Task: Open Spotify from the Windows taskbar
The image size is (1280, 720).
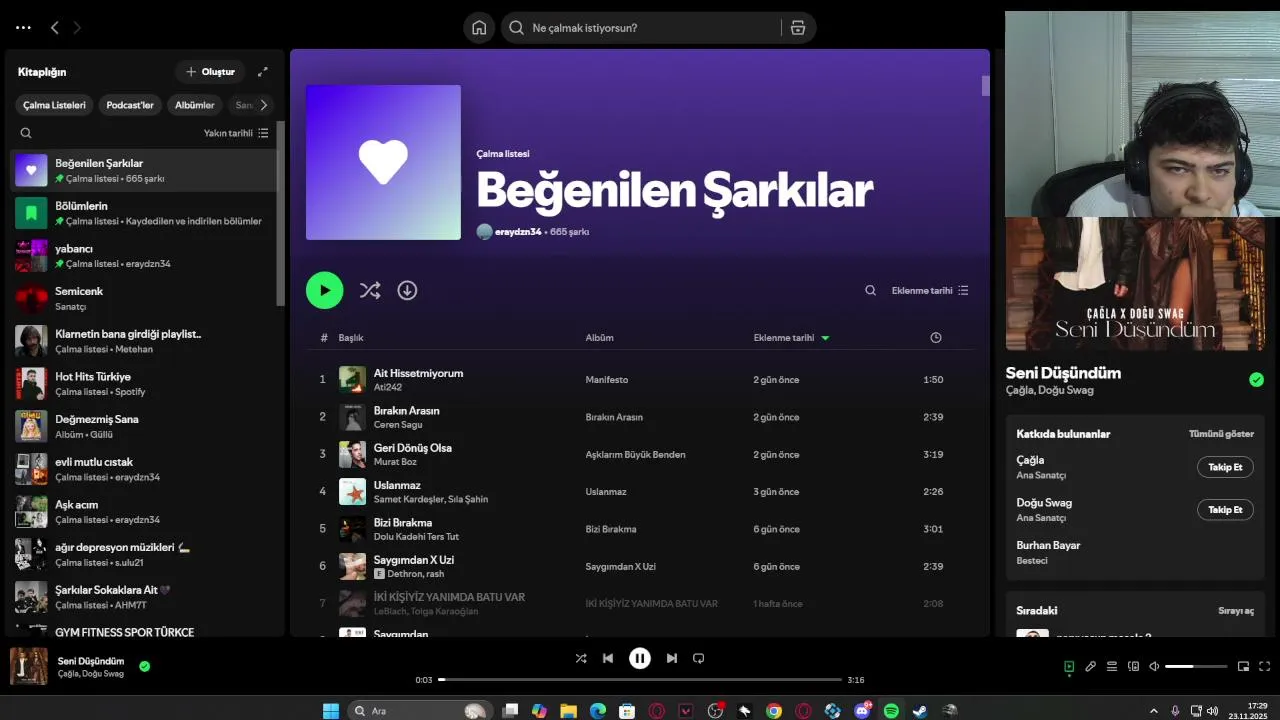Action: point(891,711)
